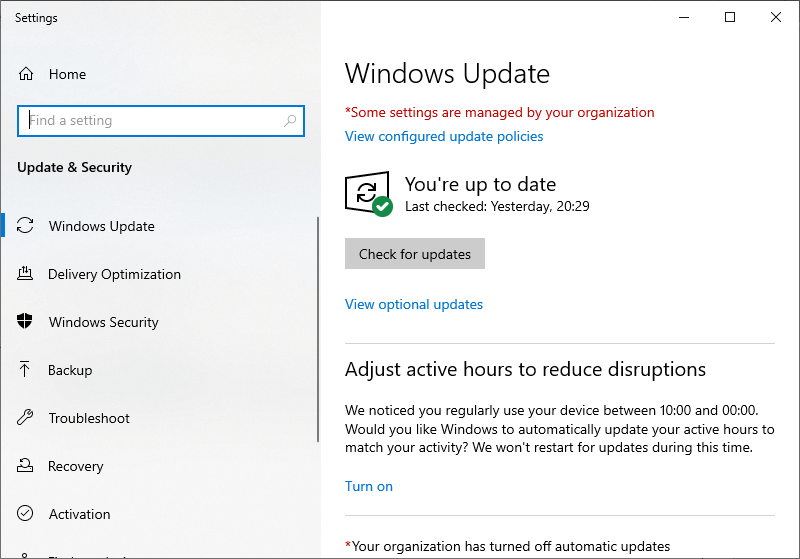The width and height of the screenshot is (800, 559).
Task: Click Turn on for active hours
Action: [x=369, y=487]
